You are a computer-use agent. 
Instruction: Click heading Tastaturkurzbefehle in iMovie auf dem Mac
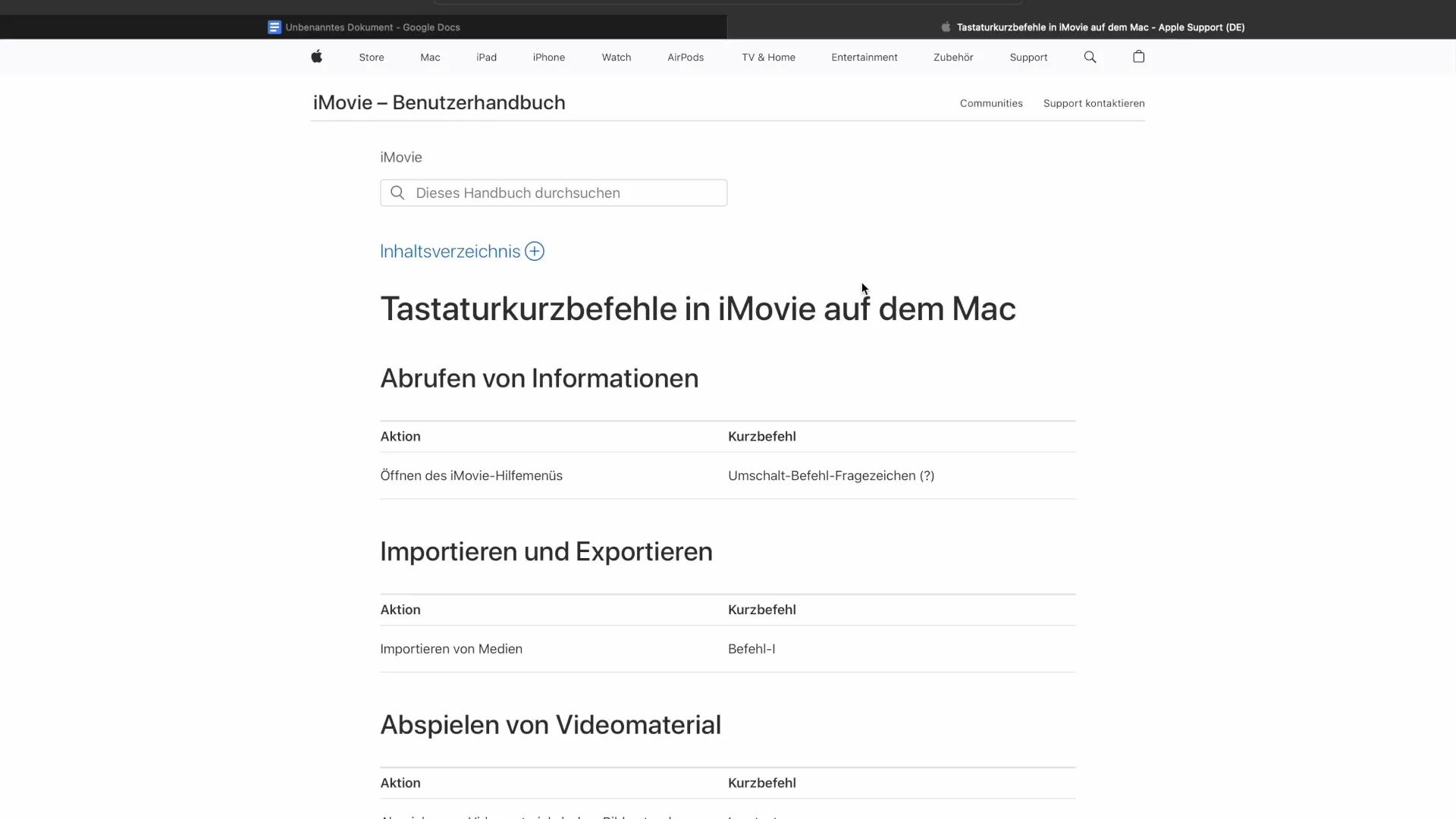[x=698, y=309]
